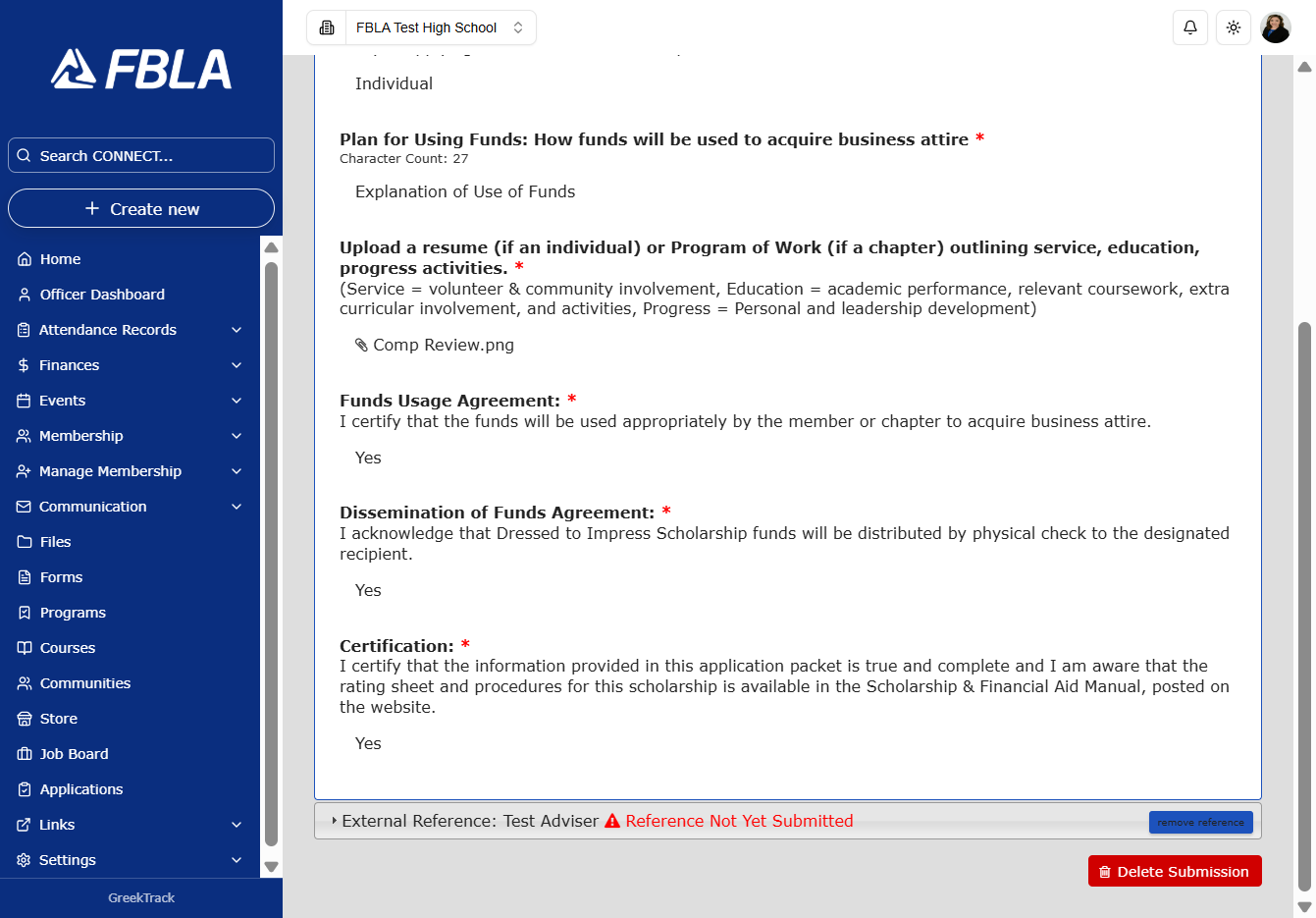Click the GreekTrack footer link
1316x918 pixels.
point(141,897)
